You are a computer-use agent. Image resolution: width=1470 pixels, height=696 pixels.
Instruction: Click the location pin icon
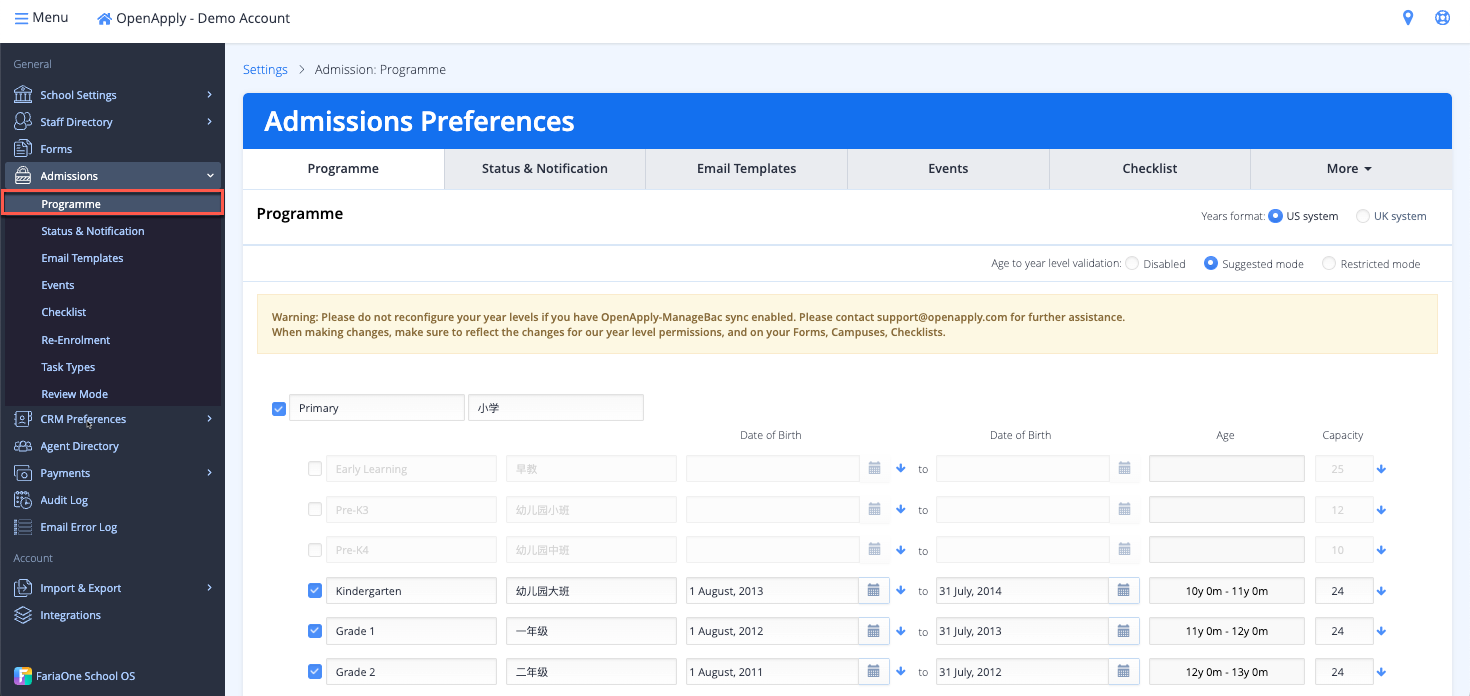pos(1408,18)
